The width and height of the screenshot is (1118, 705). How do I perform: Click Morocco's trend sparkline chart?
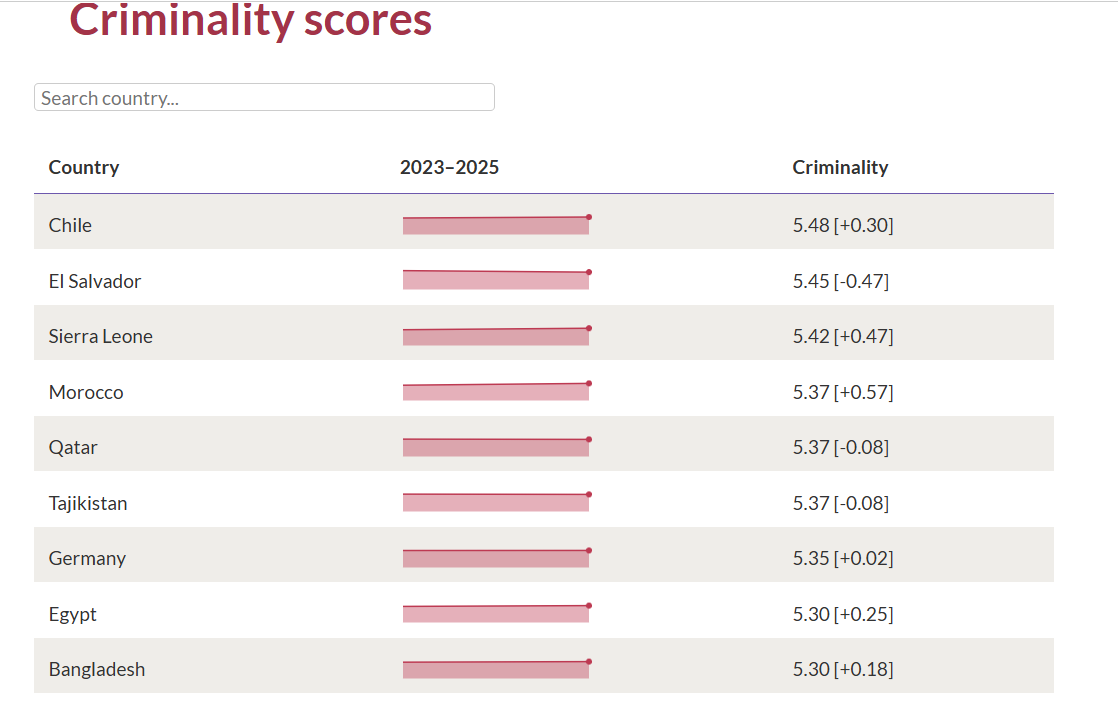(496, 391)
